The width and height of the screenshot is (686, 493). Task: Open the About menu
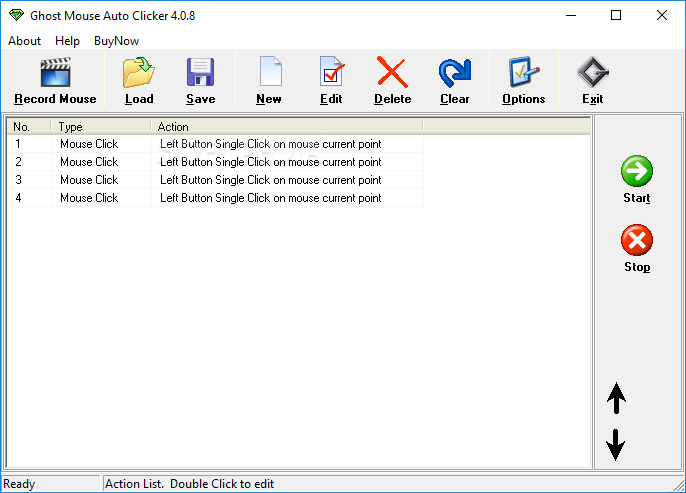point(24,41)
